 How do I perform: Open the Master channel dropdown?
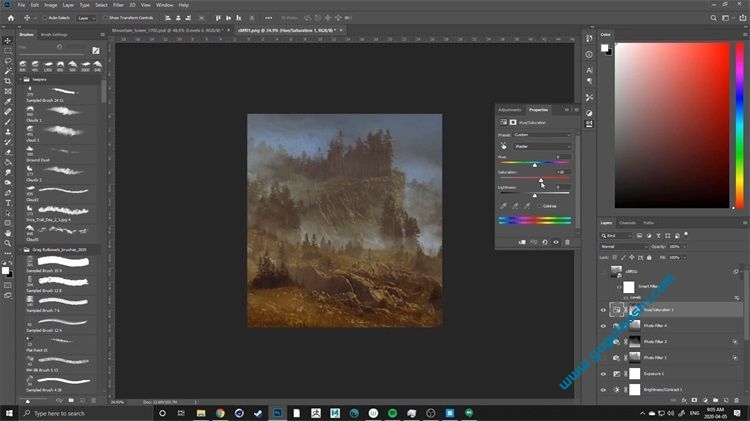click(542, 146)
